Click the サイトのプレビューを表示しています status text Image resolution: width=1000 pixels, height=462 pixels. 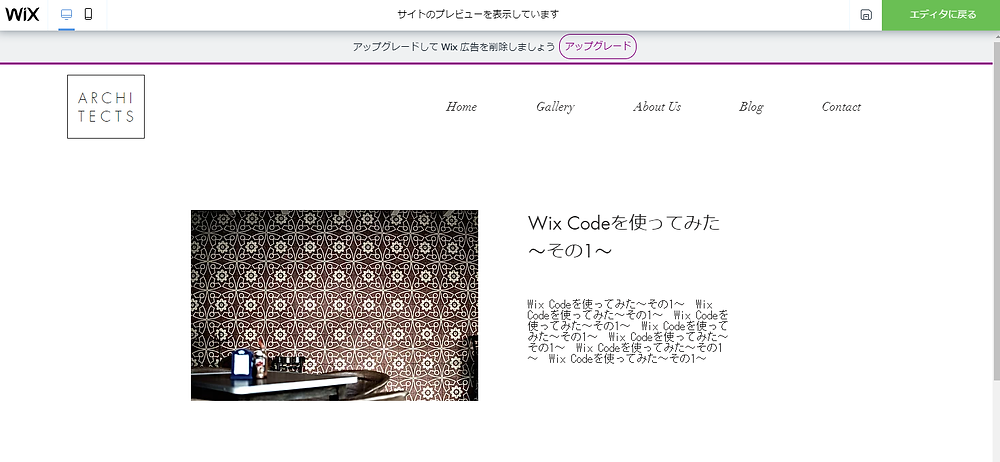(x=478, y=15)
